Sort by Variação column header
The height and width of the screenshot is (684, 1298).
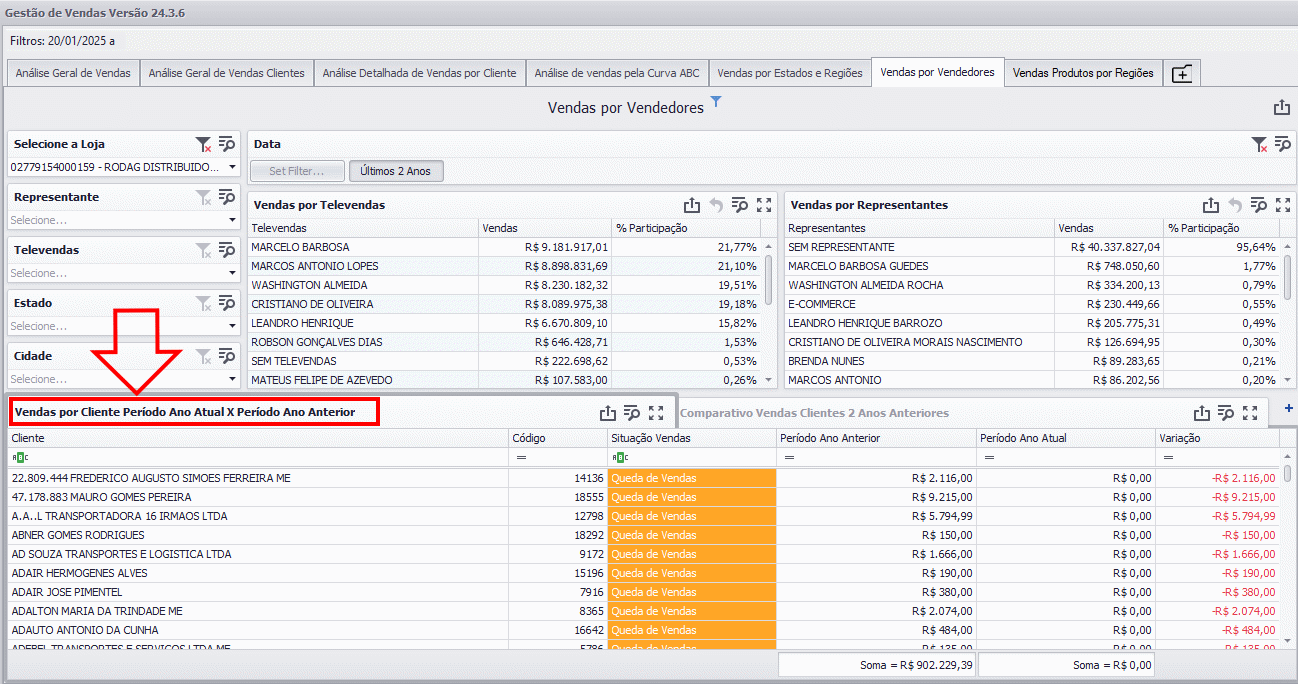[1216, 438]
